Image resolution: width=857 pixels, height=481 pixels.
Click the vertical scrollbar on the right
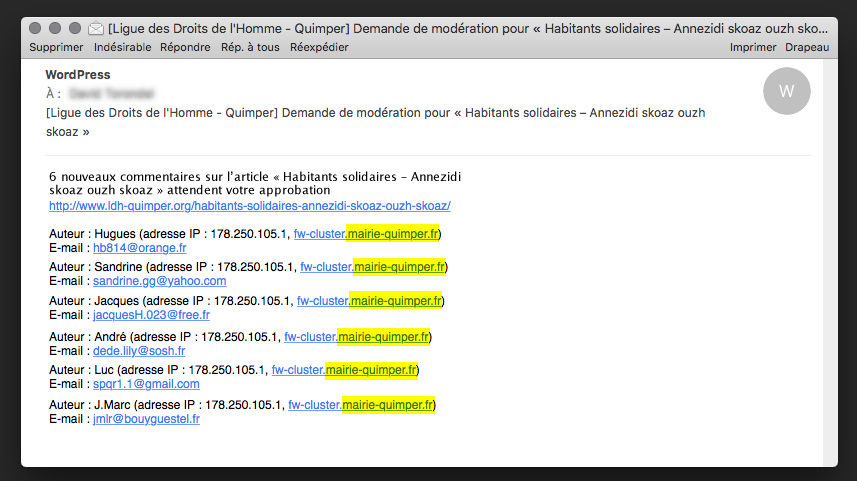(828, 260)
